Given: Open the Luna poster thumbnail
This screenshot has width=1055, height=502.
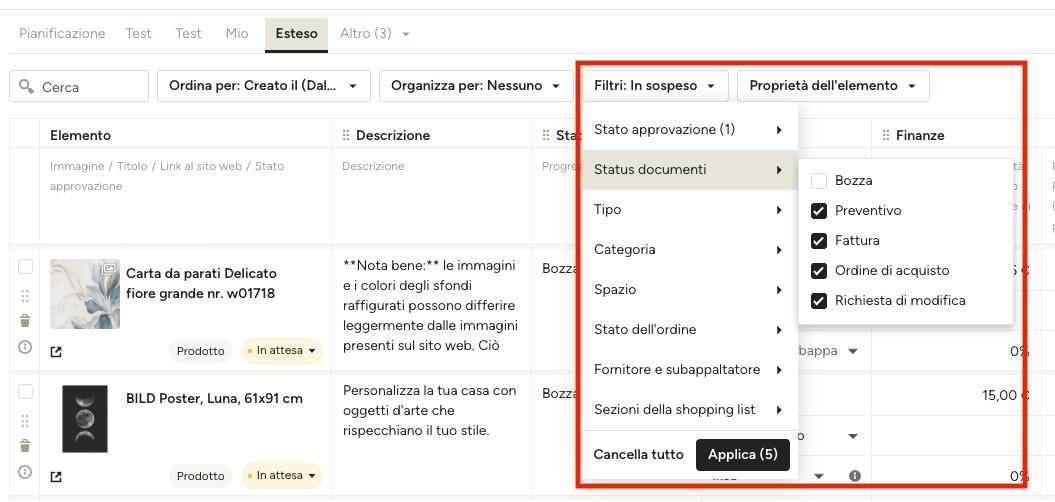Looking at the screenshot, I should [x=85, y=419].
